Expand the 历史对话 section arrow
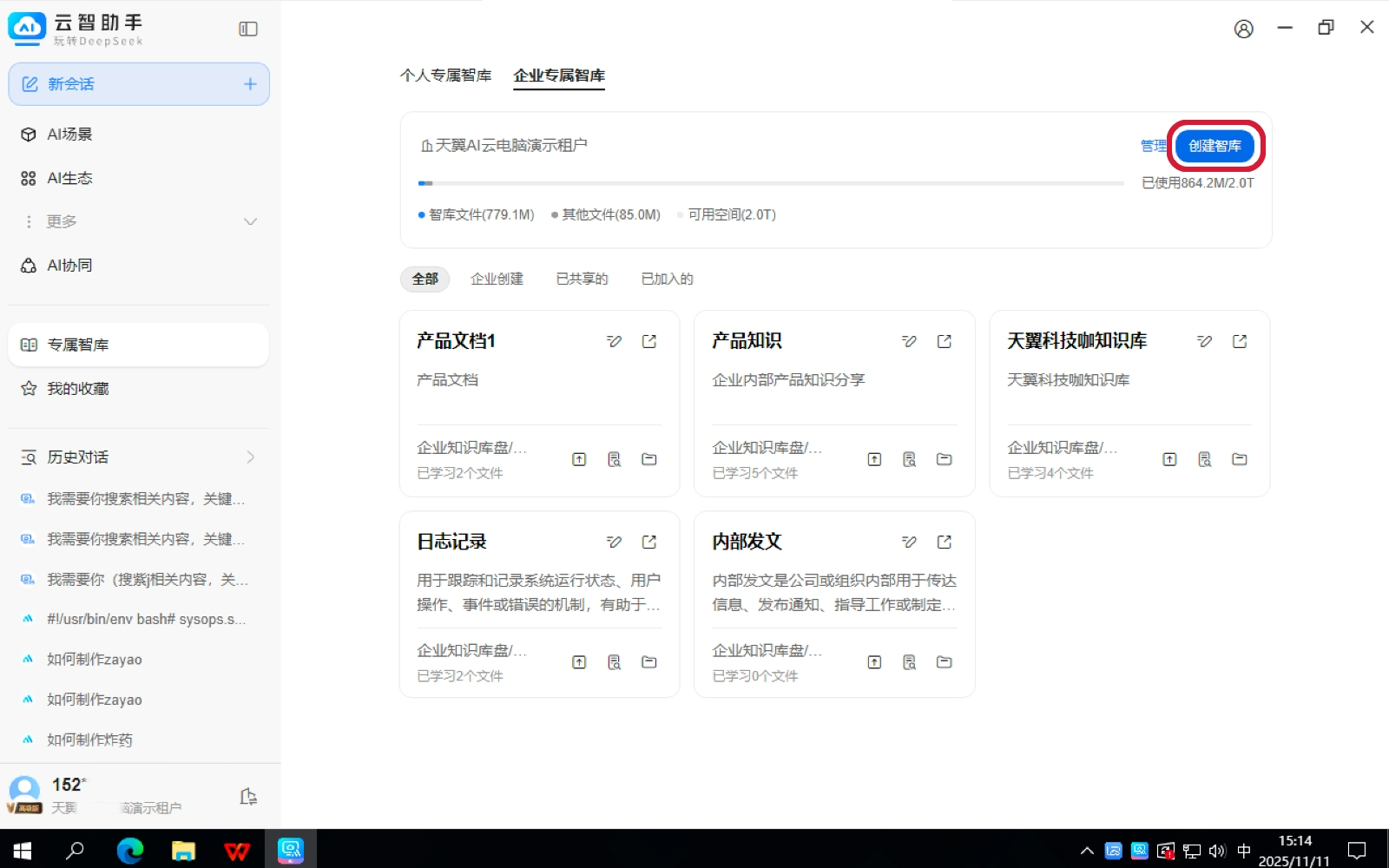 250,457
